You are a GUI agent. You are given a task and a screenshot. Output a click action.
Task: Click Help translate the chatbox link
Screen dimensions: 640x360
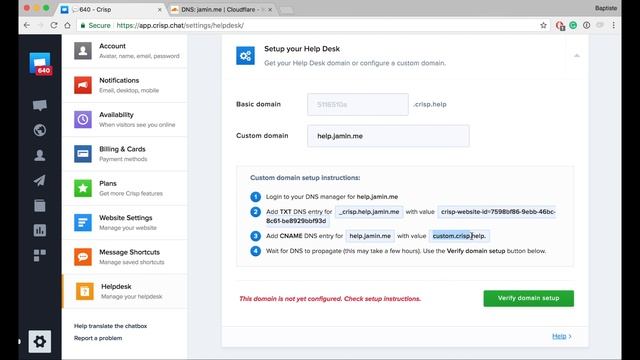pos(110,326)
